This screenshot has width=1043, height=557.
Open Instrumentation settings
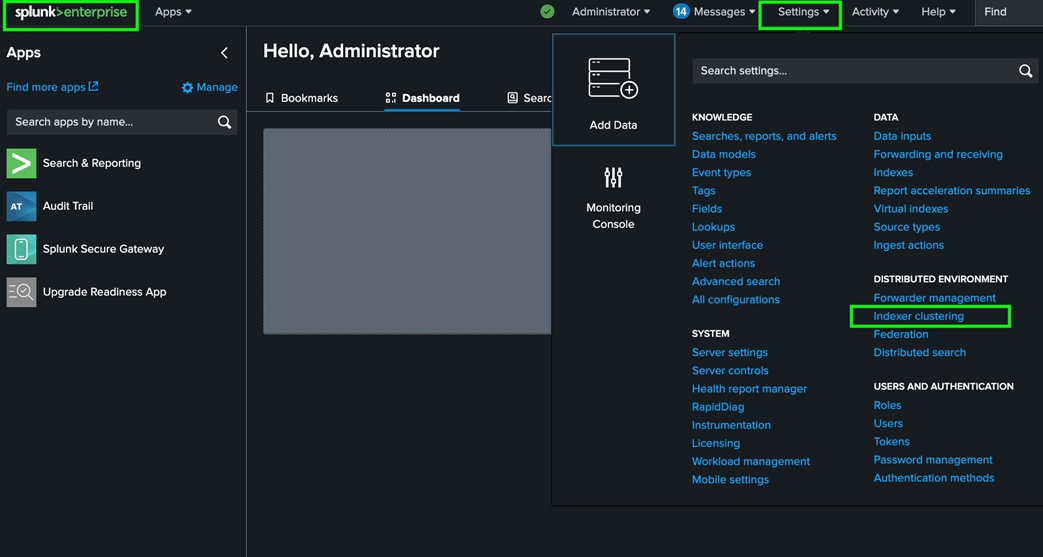(x=731, y=425)
